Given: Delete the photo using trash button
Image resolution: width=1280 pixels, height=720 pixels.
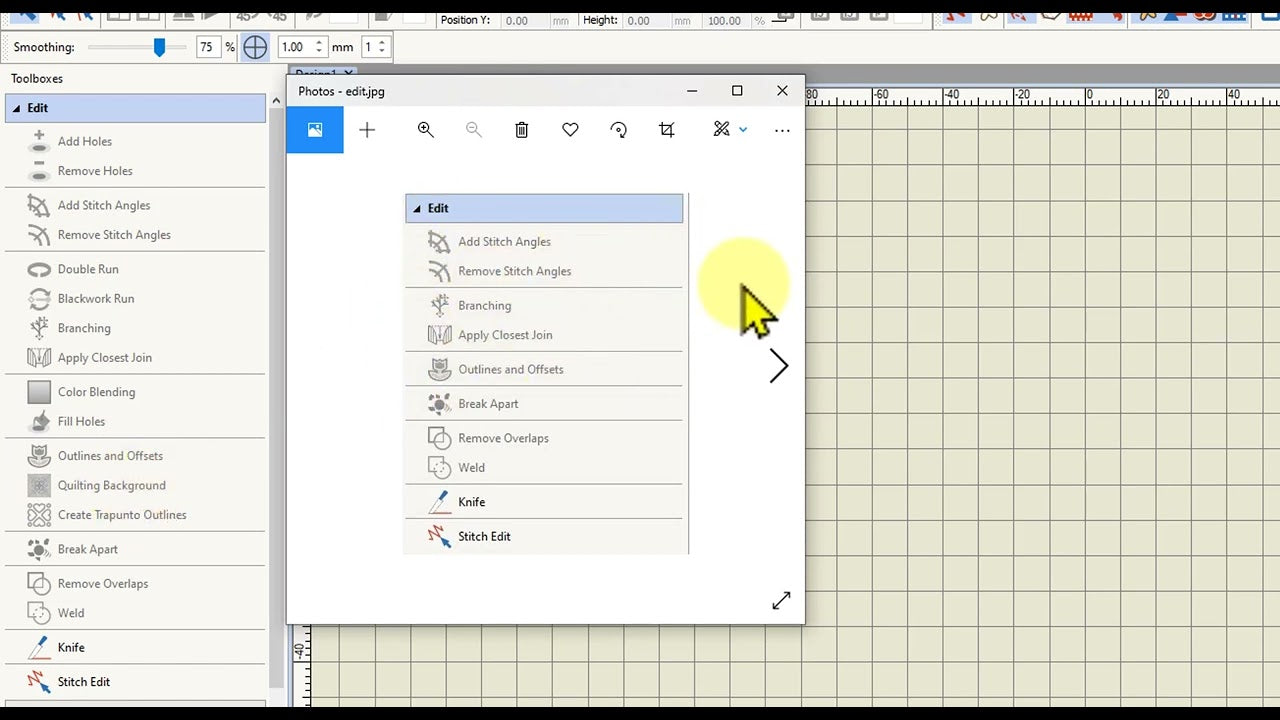Looking at the screenshot, I should (x=521, y=129).
